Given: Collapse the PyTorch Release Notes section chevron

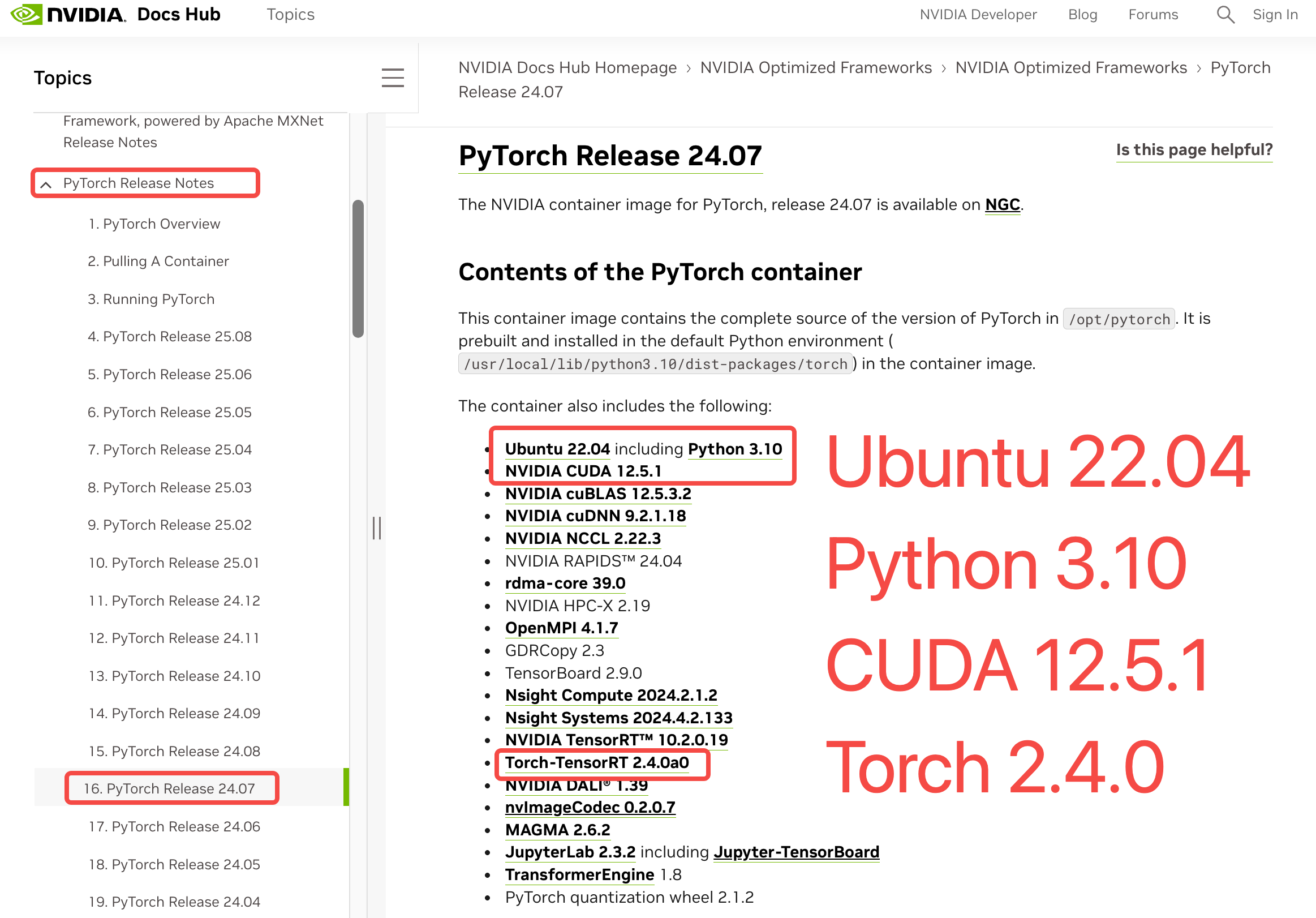Looking at the screenshot, I should pos(46,185).
